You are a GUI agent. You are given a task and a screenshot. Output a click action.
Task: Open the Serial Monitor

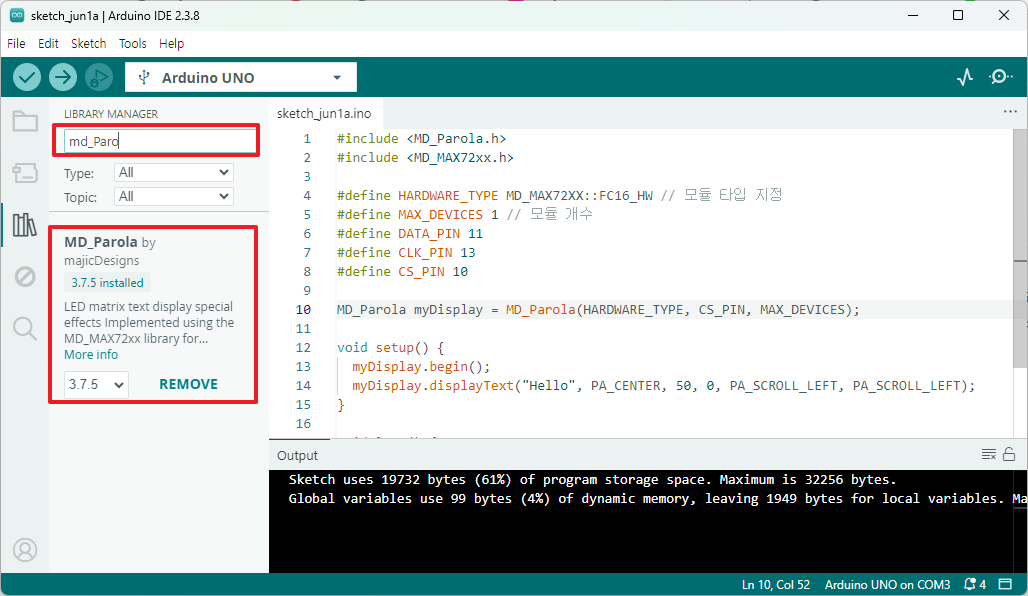tap(1000, 77)
